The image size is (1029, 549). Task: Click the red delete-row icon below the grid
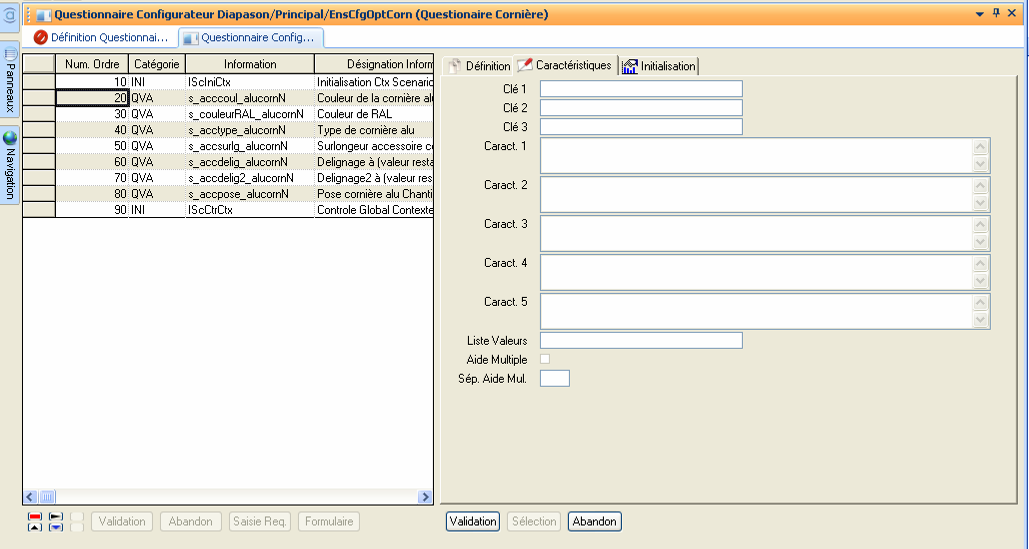(x=35, y=516)
